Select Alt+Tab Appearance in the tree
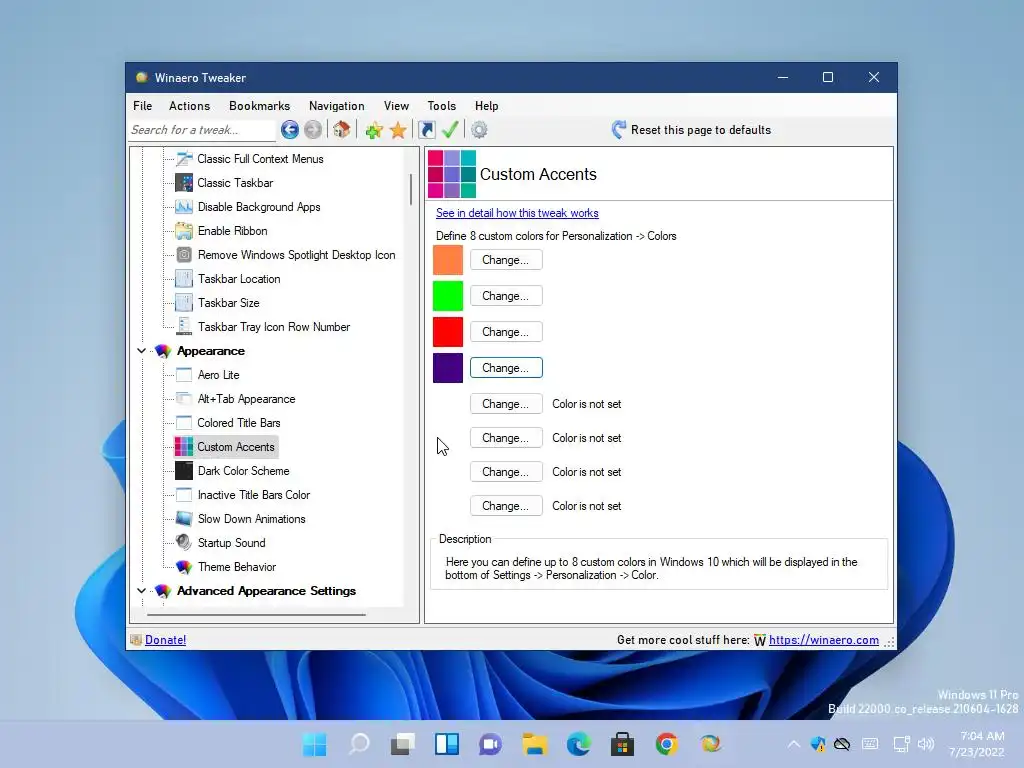This screenshot has width=1024, height=768. click(246, 399)
